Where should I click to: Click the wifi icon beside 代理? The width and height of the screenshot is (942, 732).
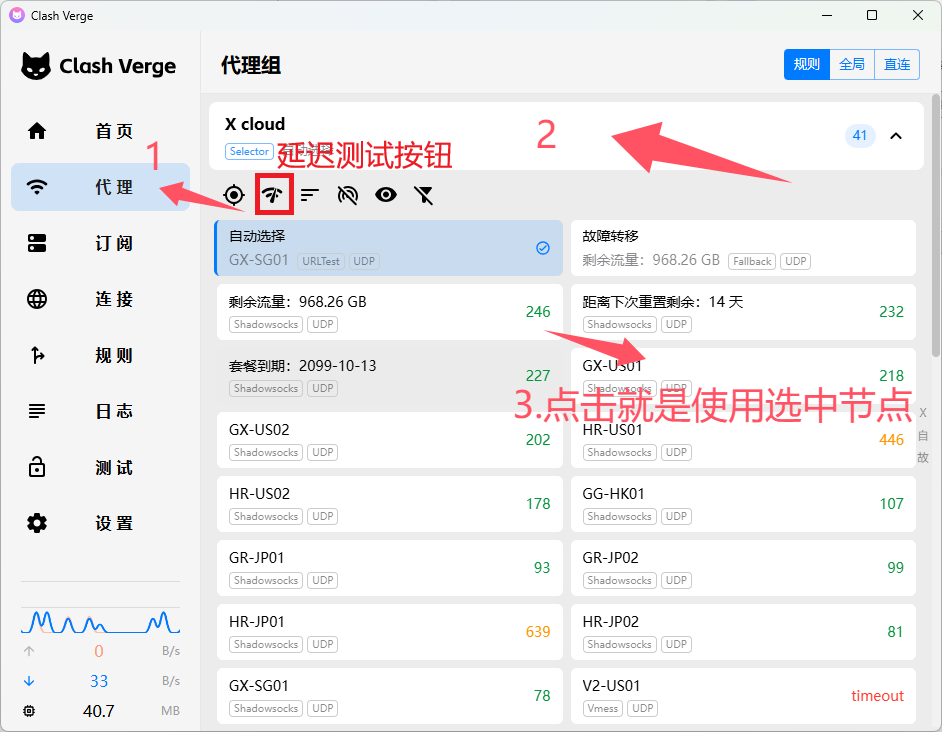pyautogui.click(x=37, y=187)
